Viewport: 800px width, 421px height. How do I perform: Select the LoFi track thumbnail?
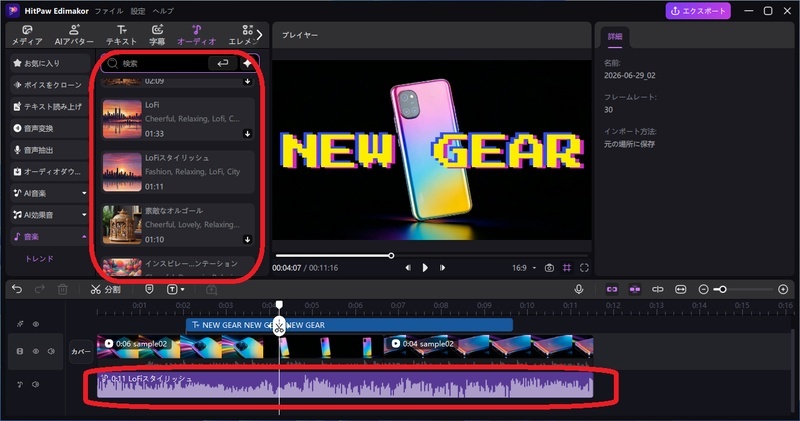(x=122, y=119)
